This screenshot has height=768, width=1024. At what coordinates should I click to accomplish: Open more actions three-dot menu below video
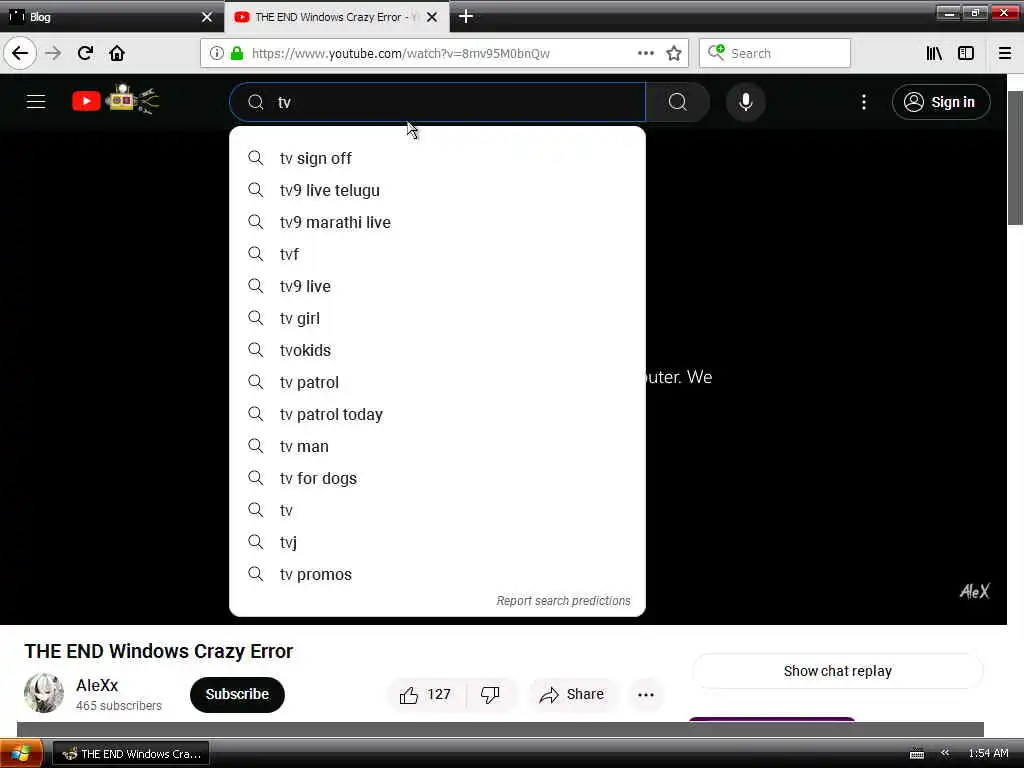[x=646, y=694]
